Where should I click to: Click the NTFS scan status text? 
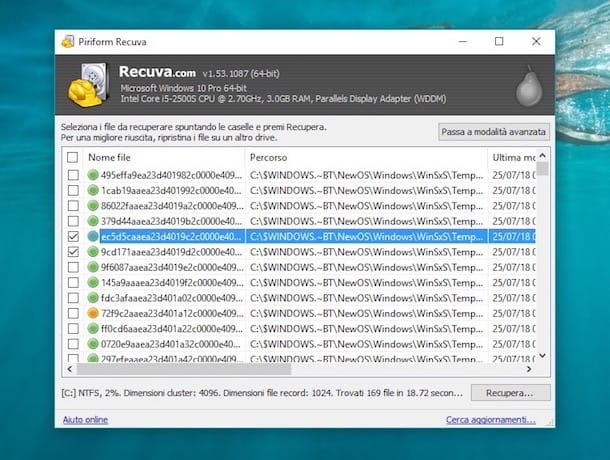(262, 393)
